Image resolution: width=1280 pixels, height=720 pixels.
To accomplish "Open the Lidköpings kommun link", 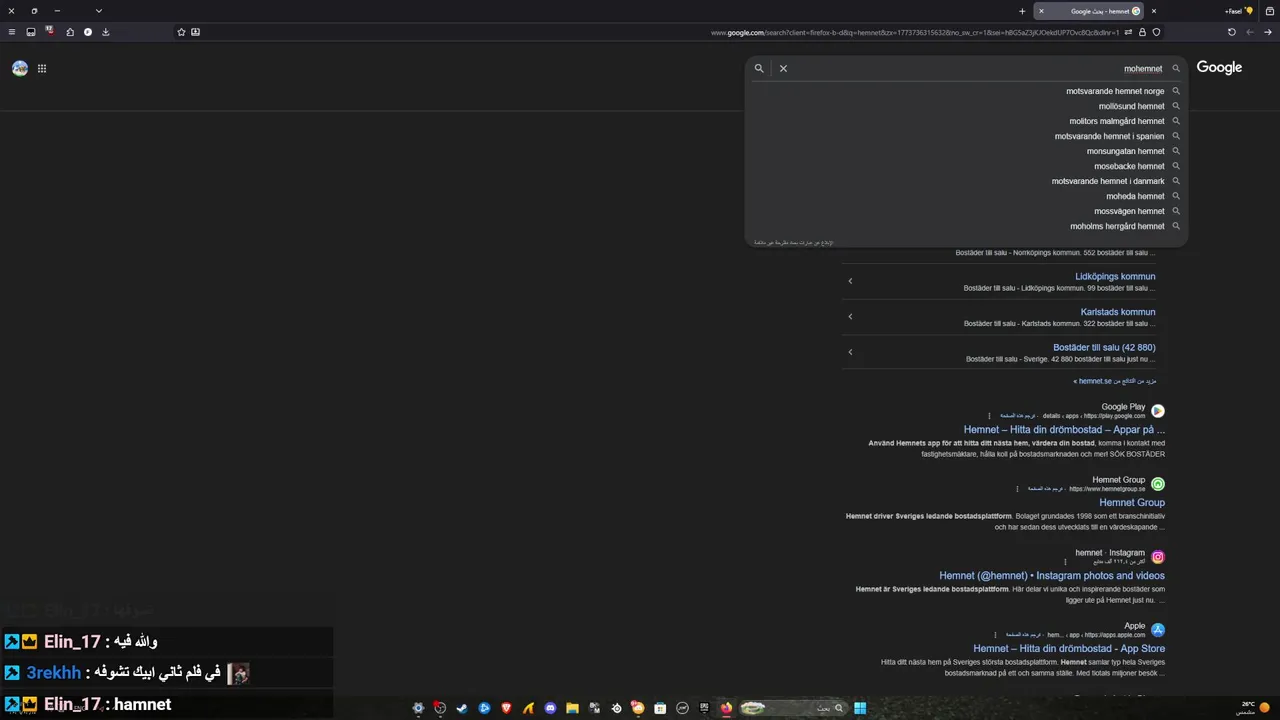I will pyautogui.click(x=1115, y=276).
